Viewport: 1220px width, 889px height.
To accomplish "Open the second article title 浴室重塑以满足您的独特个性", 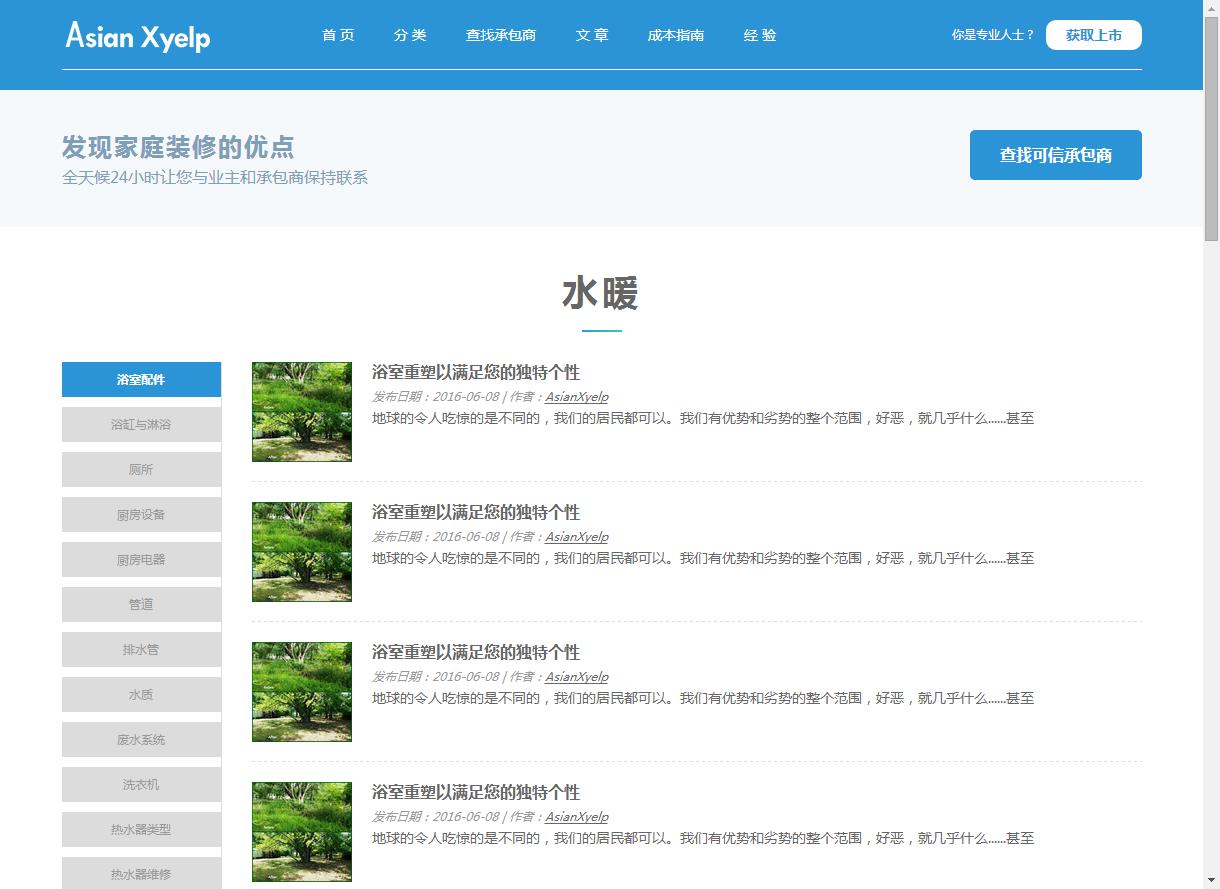I will tap(475, 512).
